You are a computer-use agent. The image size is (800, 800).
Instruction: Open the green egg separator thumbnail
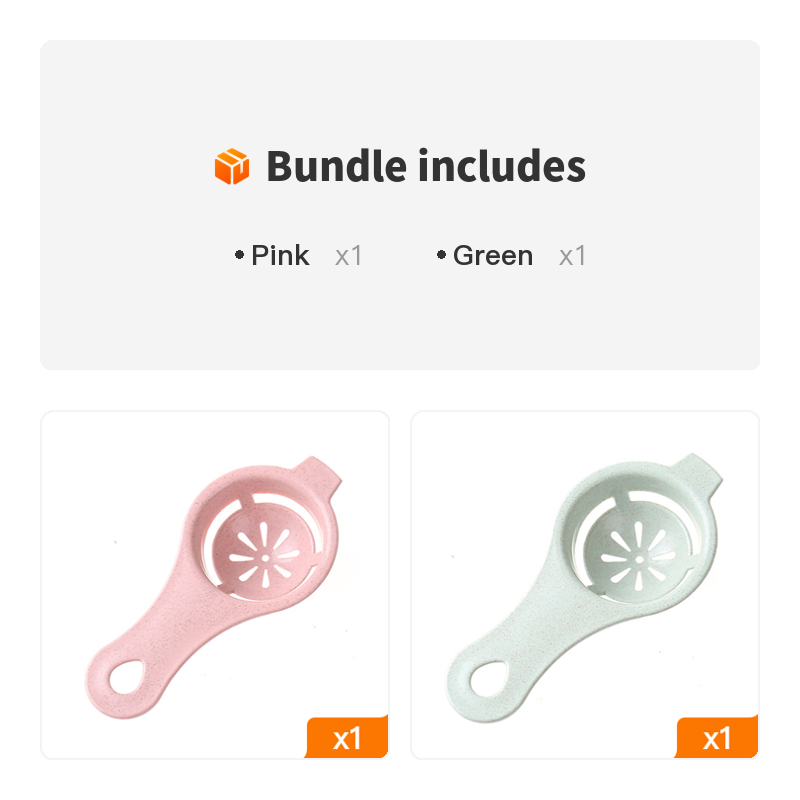pyautogui.click(x=585, y=585)
